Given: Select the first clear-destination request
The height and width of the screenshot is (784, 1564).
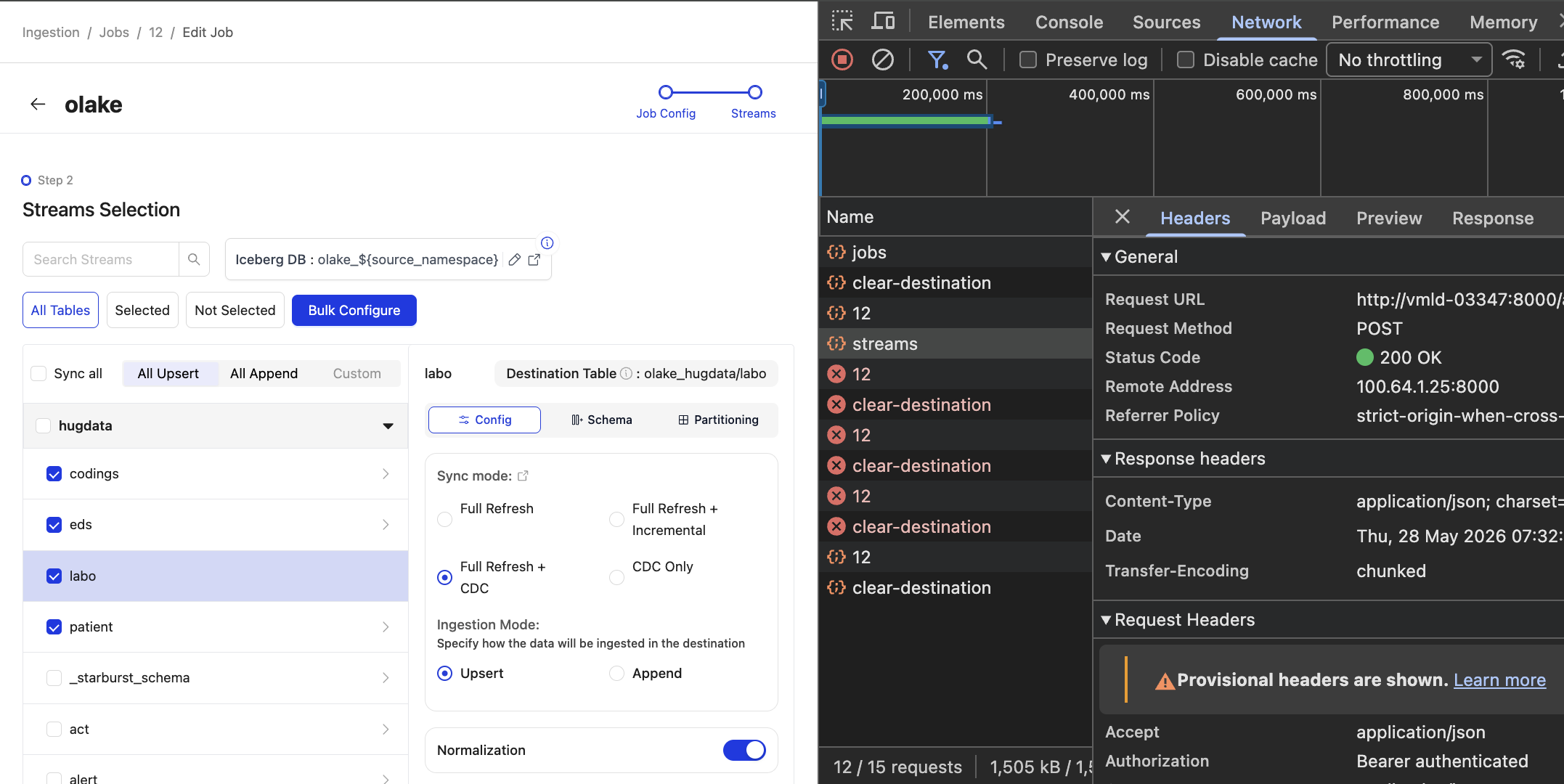Looking at the screenshot, I should 956,282.
